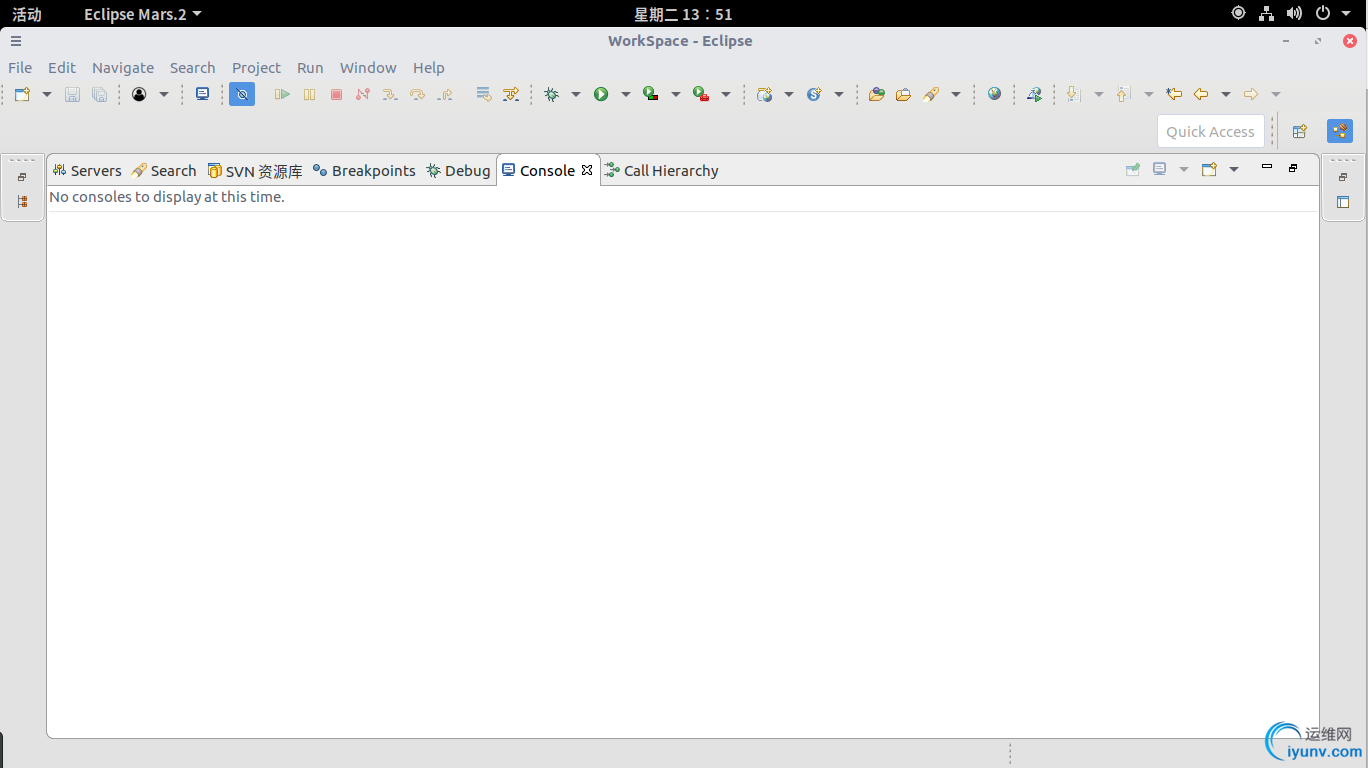Click the red Terminate icon
1368x768 pixels.
336,94
